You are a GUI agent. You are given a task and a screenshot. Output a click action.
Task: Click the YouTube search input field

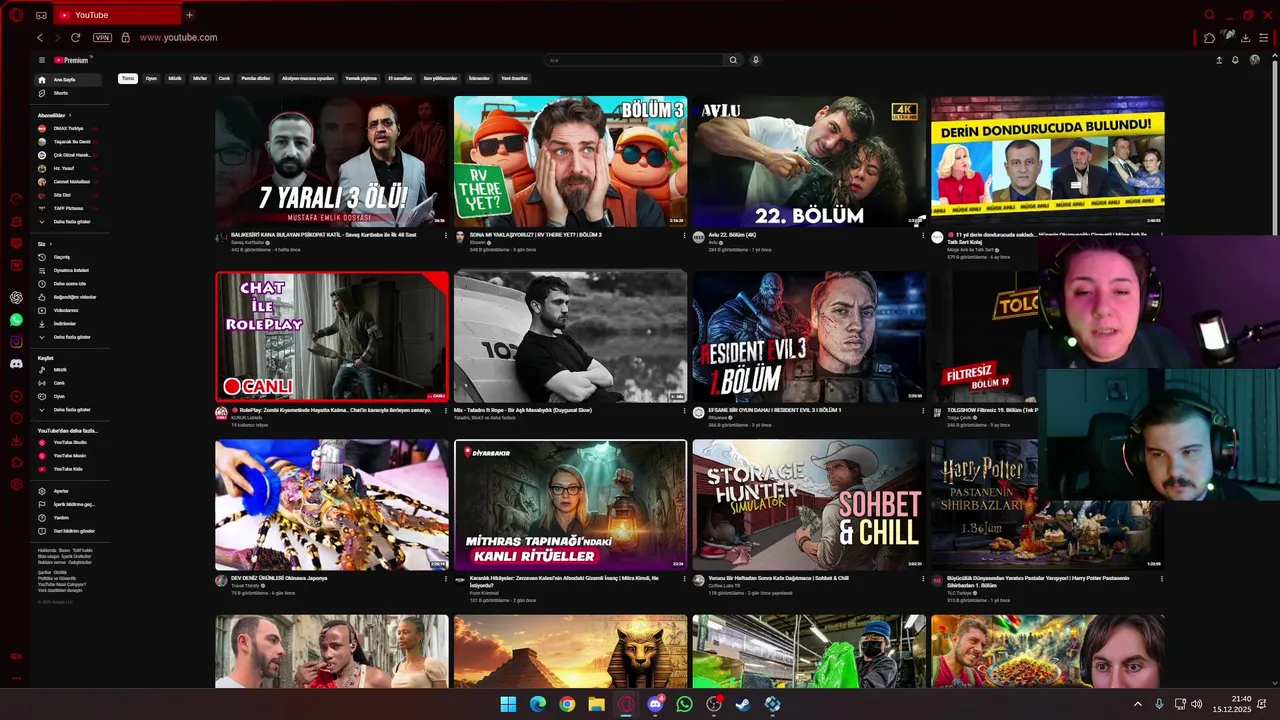click(634, 60)
